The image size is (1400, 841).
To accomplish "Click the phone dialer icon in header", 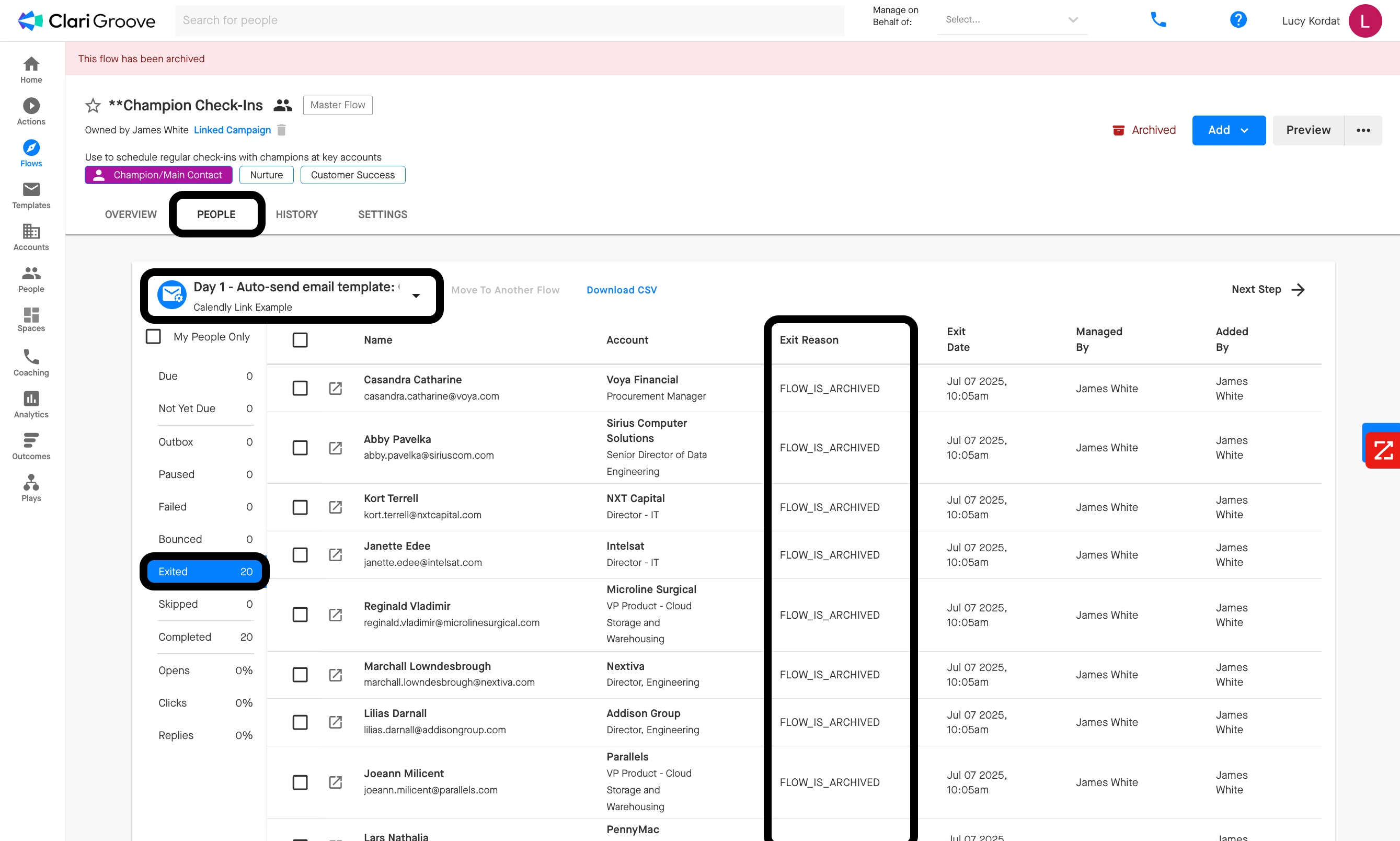I will point(1158,20).
